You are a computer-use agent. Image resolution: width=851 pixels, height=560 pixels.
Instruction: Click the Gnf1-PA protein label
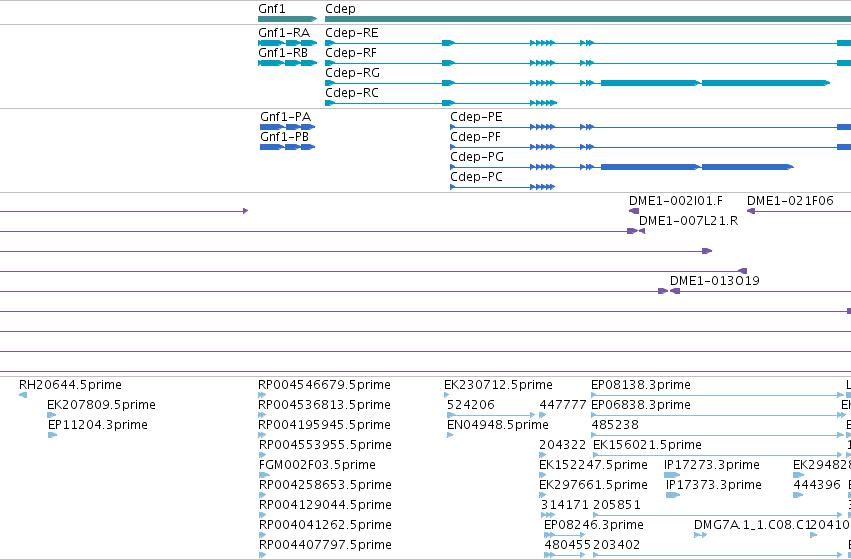[285, 117]
